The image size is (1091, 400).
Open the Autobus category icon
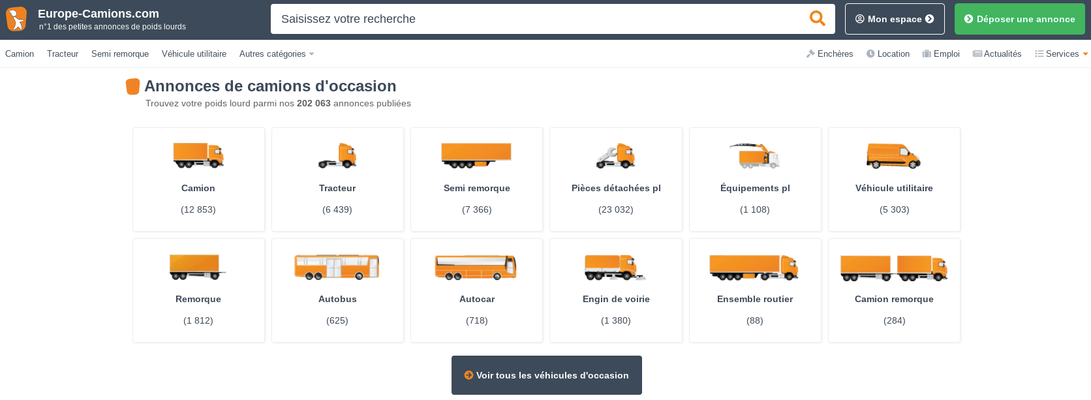[337, 266]
